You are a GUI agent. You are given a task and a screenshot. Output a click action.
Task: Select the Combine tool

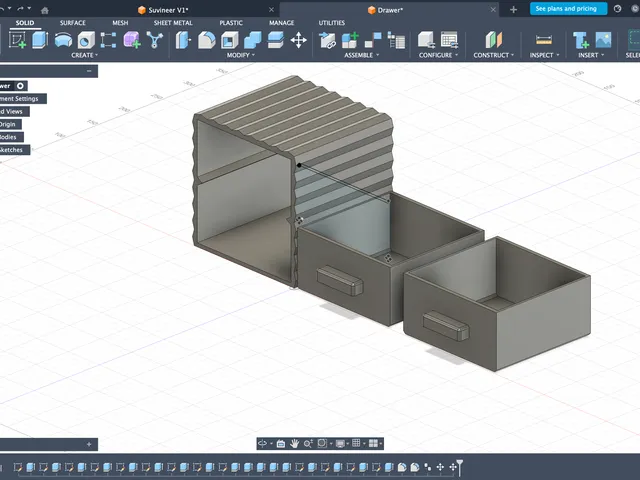(253, 40)
